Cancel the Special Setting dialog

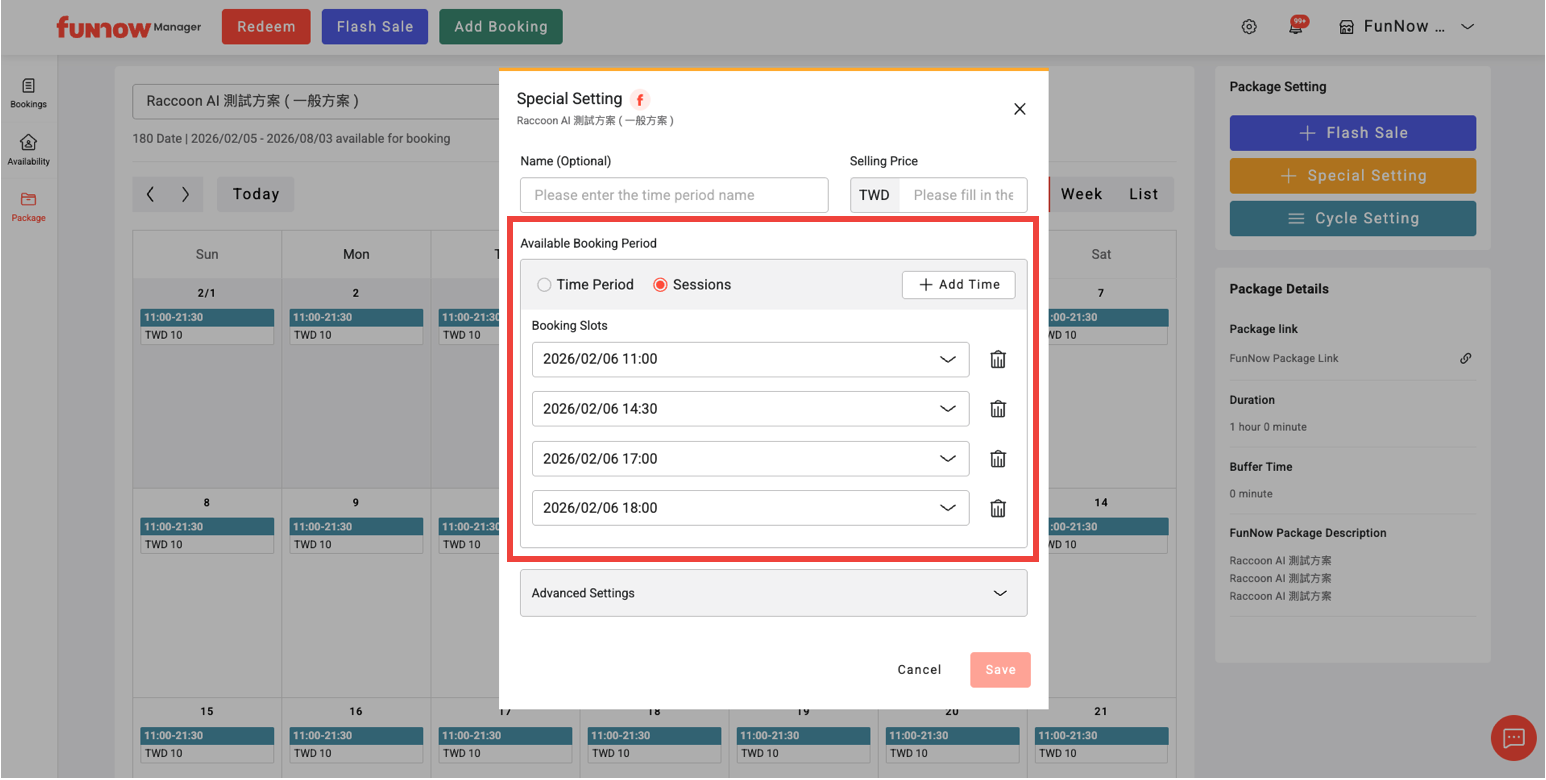tap(919, 670)
